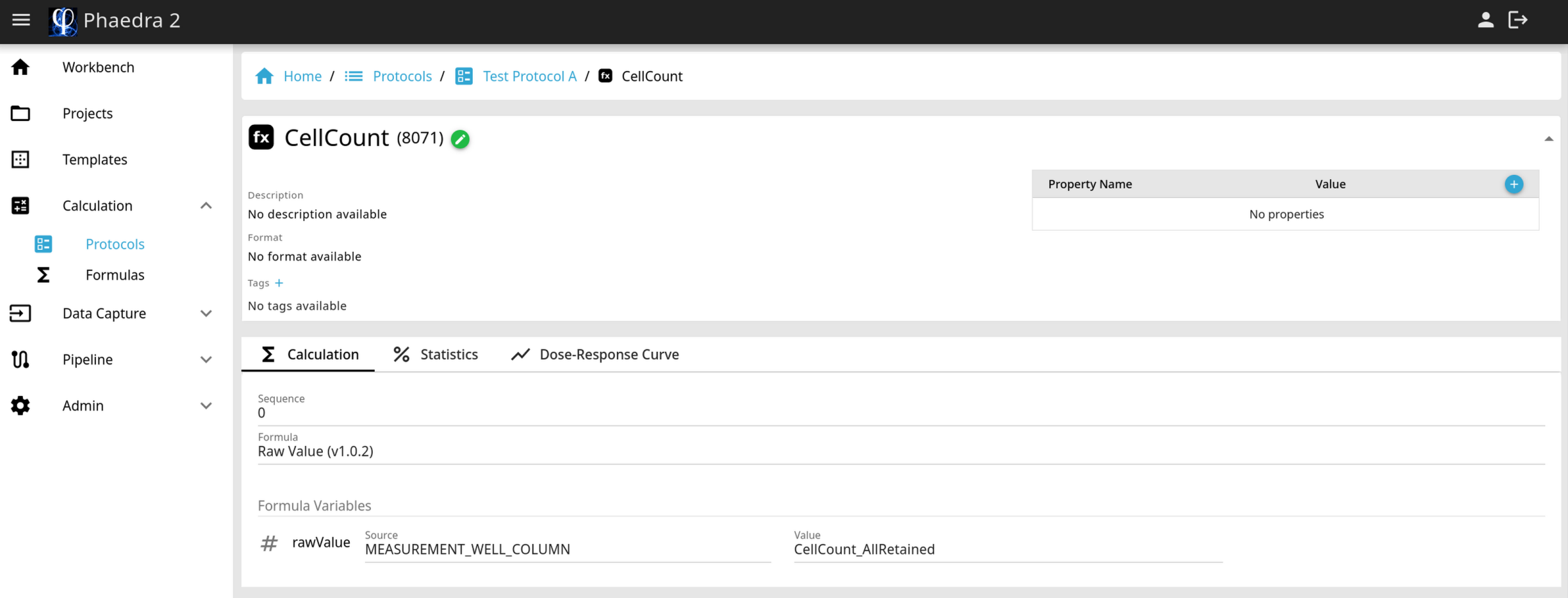
Task: Collapse the Calculation sidebar section
Action: pyautogui.click(x=206, y=206)
